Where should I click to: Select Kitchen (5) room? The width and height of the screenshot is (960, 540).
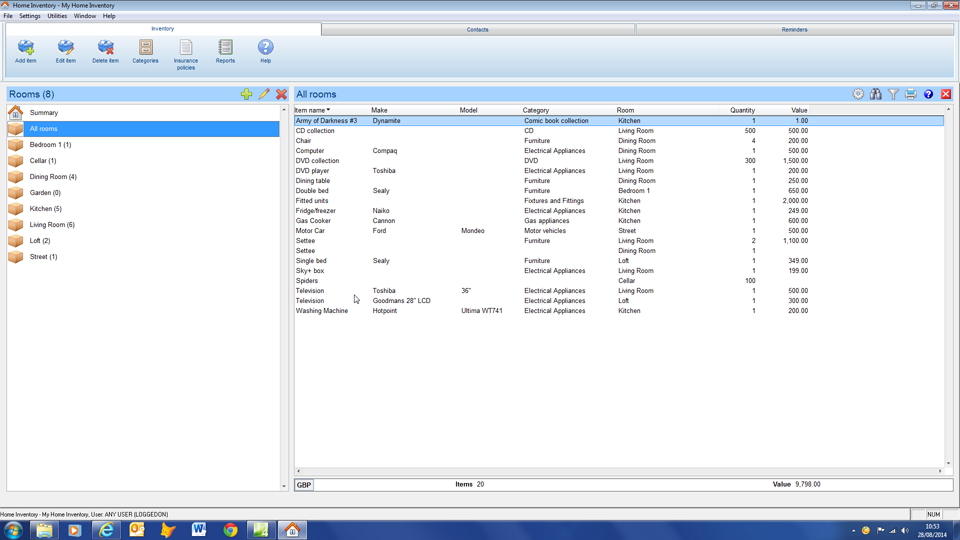pos(143,209)
